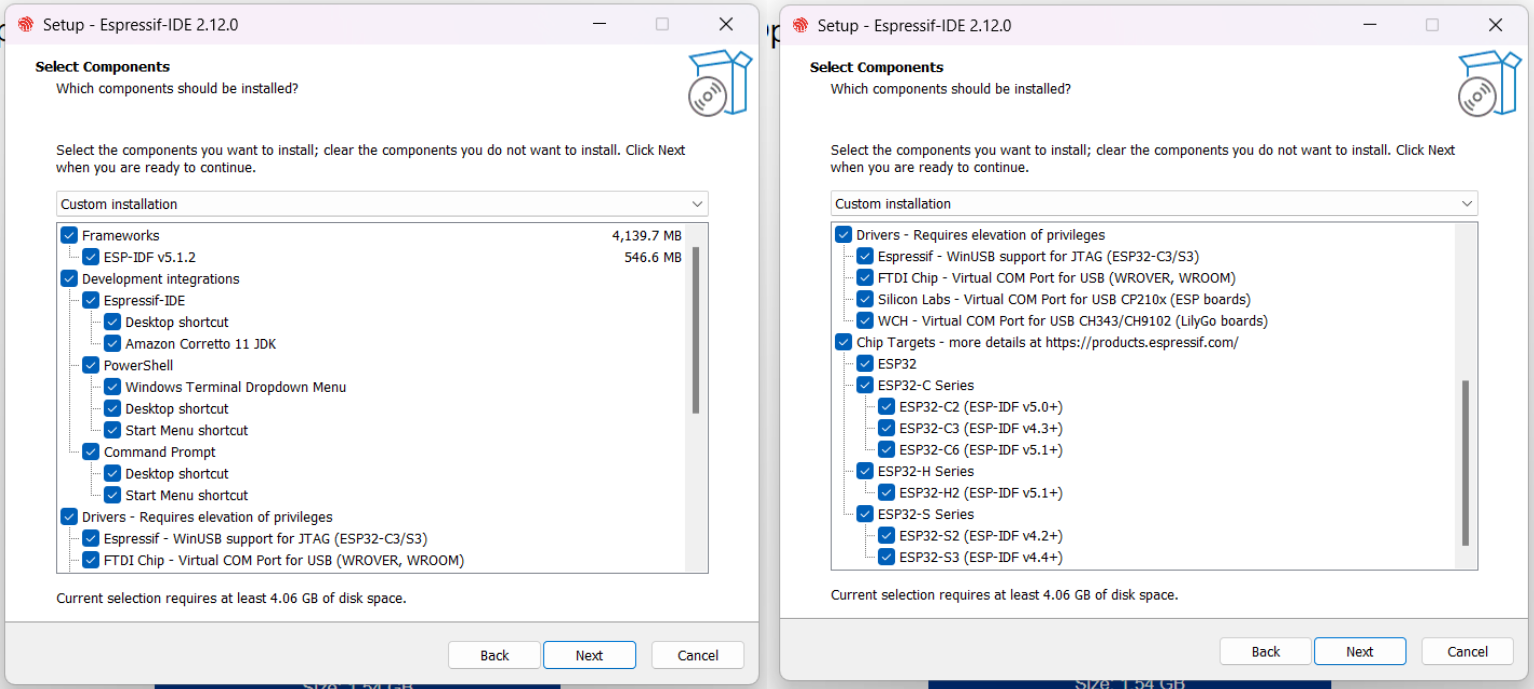Click installer box icon in left window
The image size is (1534, 689).
coord(720,84)
